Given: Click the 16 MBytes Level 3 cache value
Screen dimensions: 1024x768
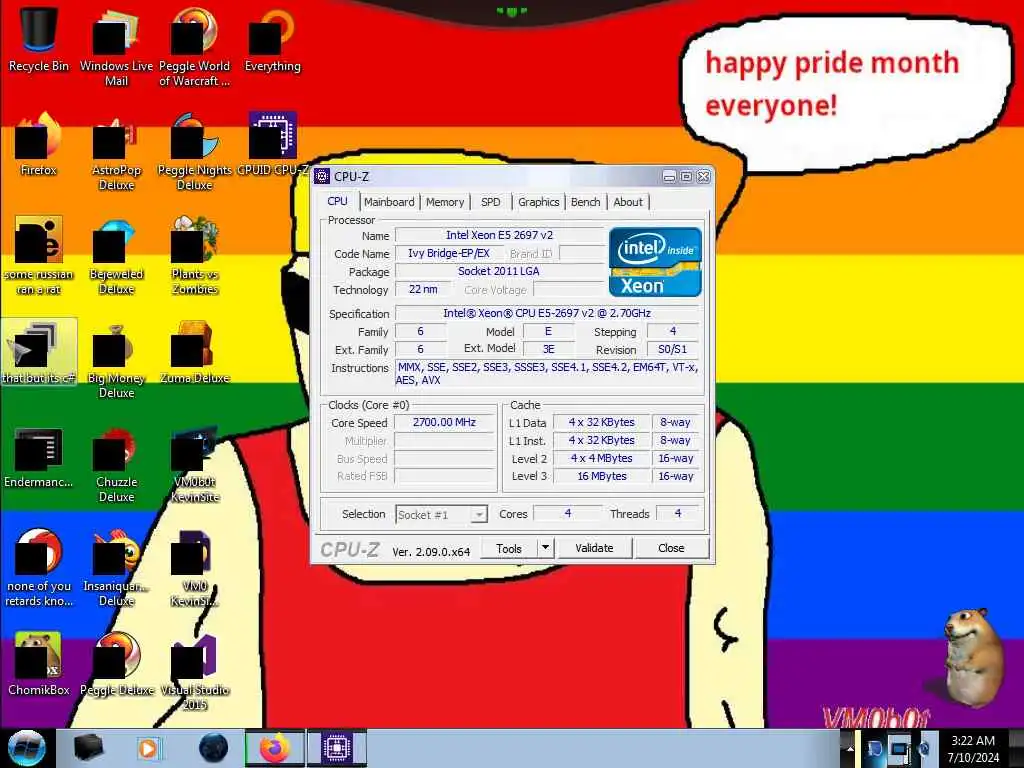Looking at the screenshot, I should click(x=601, y=476).
